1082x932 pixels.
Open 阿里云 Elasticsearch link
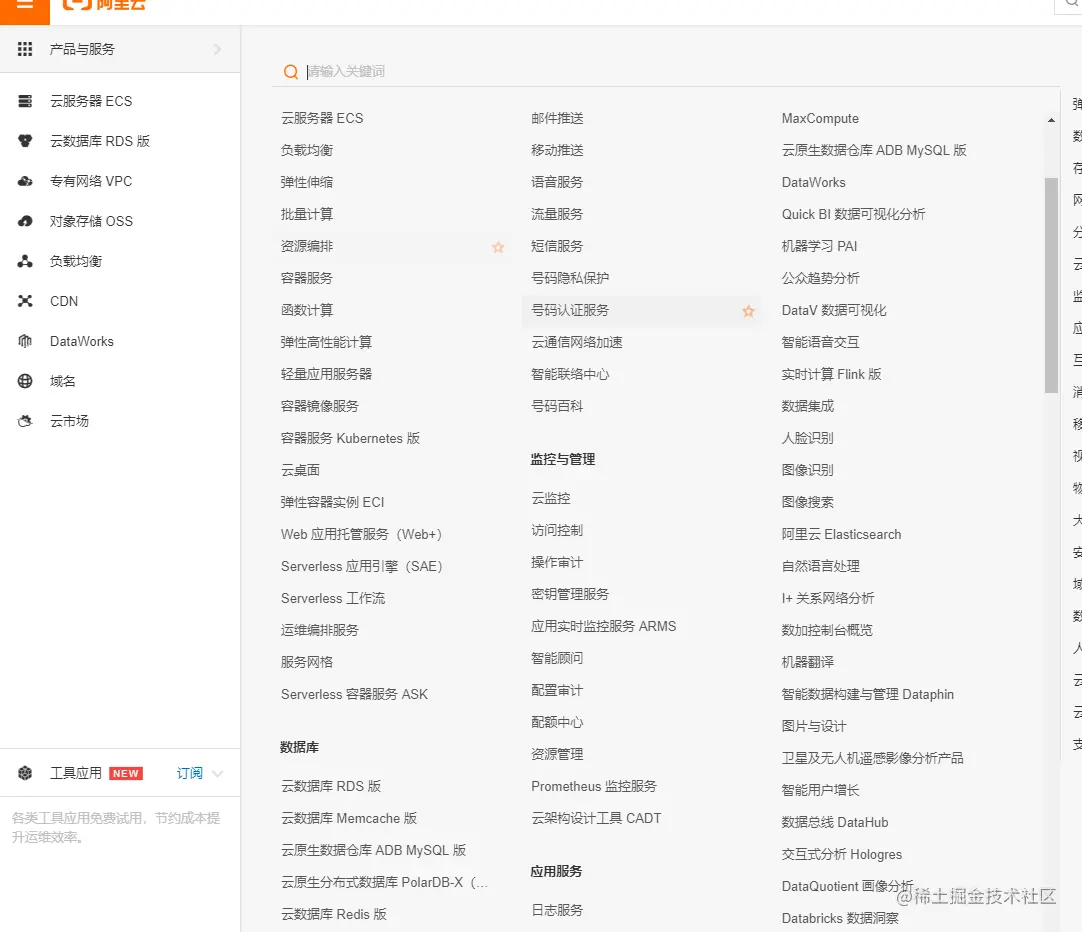coord(842,534)
